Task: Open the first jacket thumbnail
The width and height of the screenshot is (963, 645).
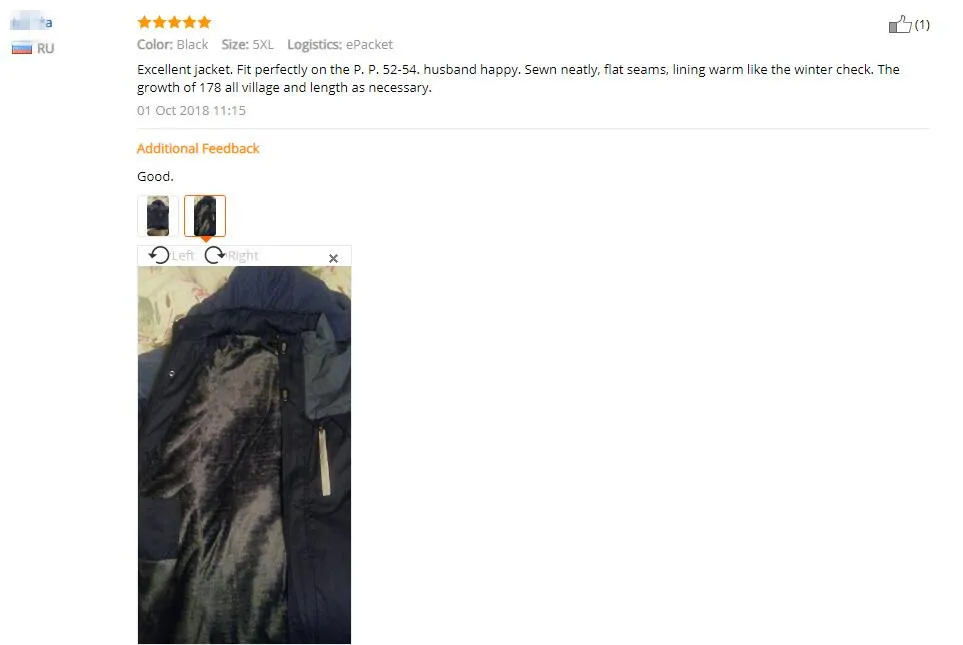Action: (158, 216)
